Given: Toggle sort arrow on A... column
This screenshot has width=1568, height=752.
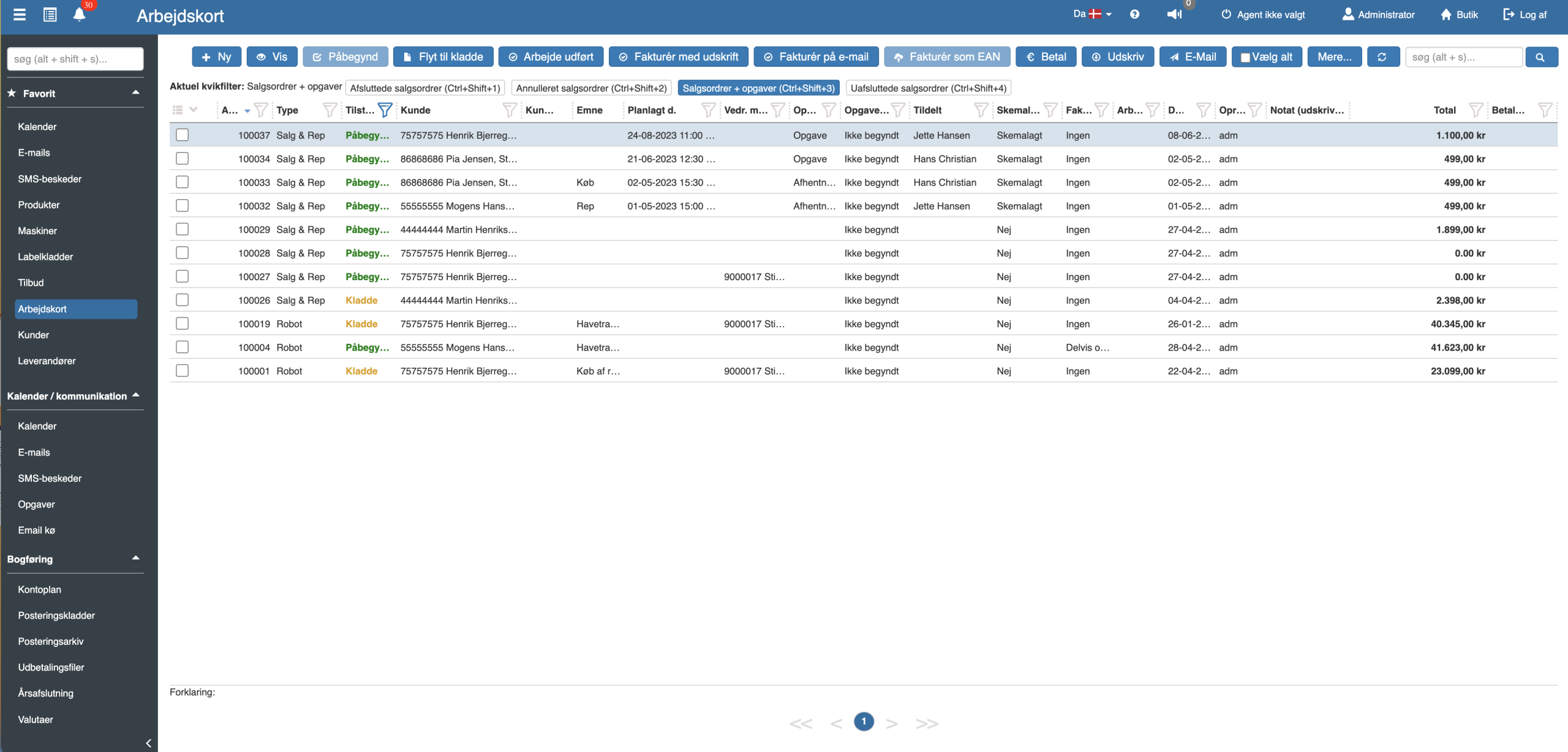Looking at the screenshot, I should 247,111.
